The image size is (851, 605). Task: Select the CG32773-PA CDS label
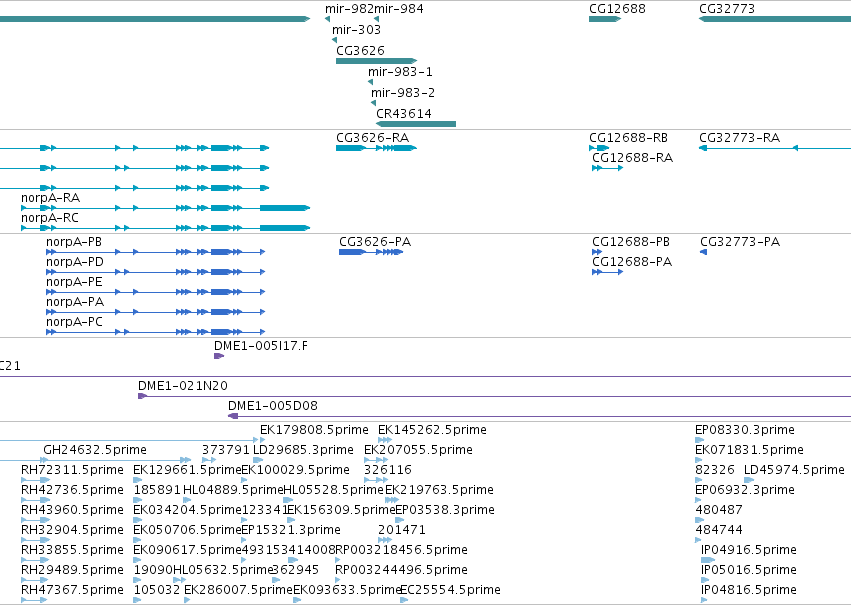[740, 241]
